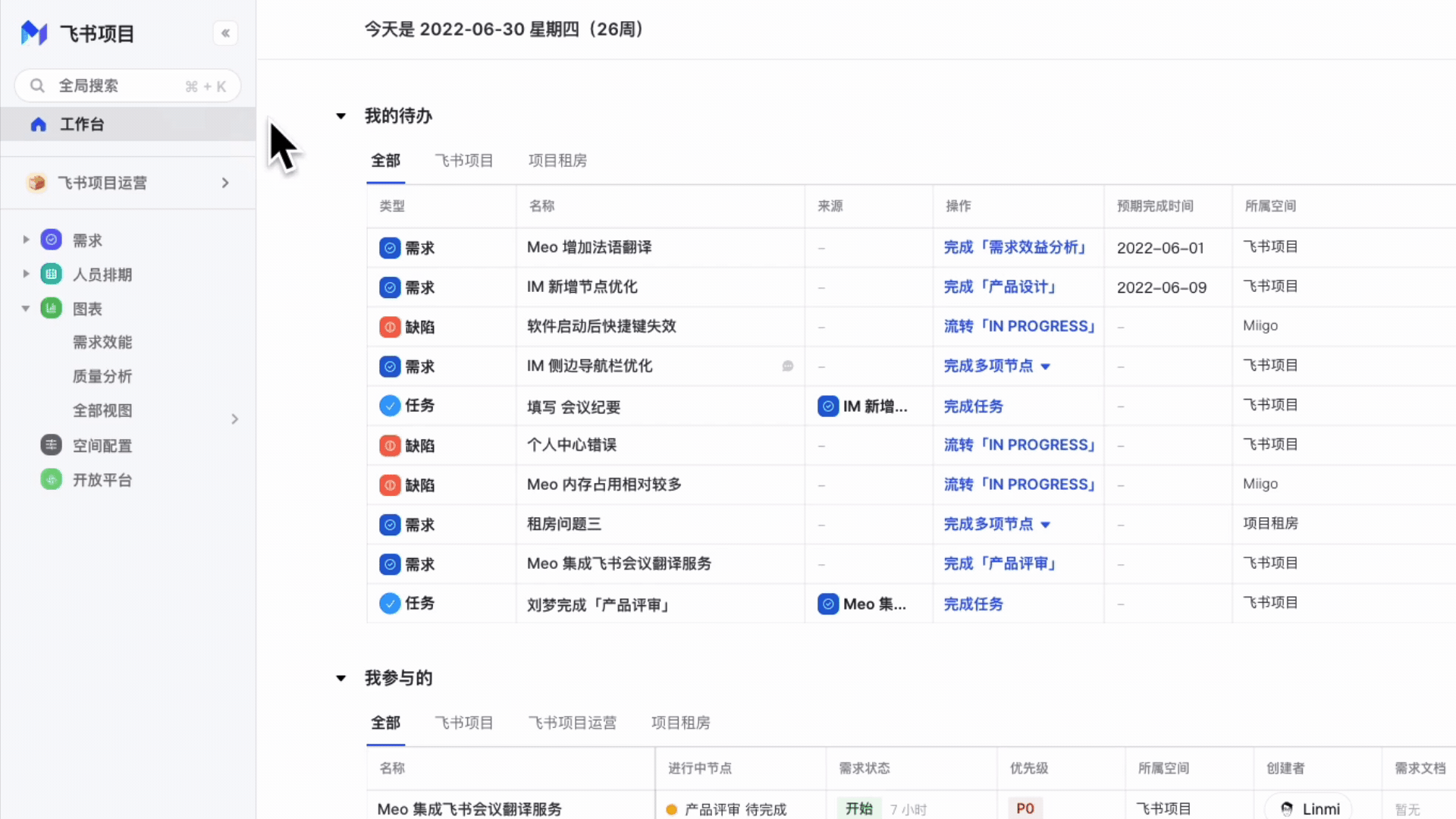Focus the 全局搜索 search field
The width and height of the screenshot is (1456, 819).
tap(127, 86)
